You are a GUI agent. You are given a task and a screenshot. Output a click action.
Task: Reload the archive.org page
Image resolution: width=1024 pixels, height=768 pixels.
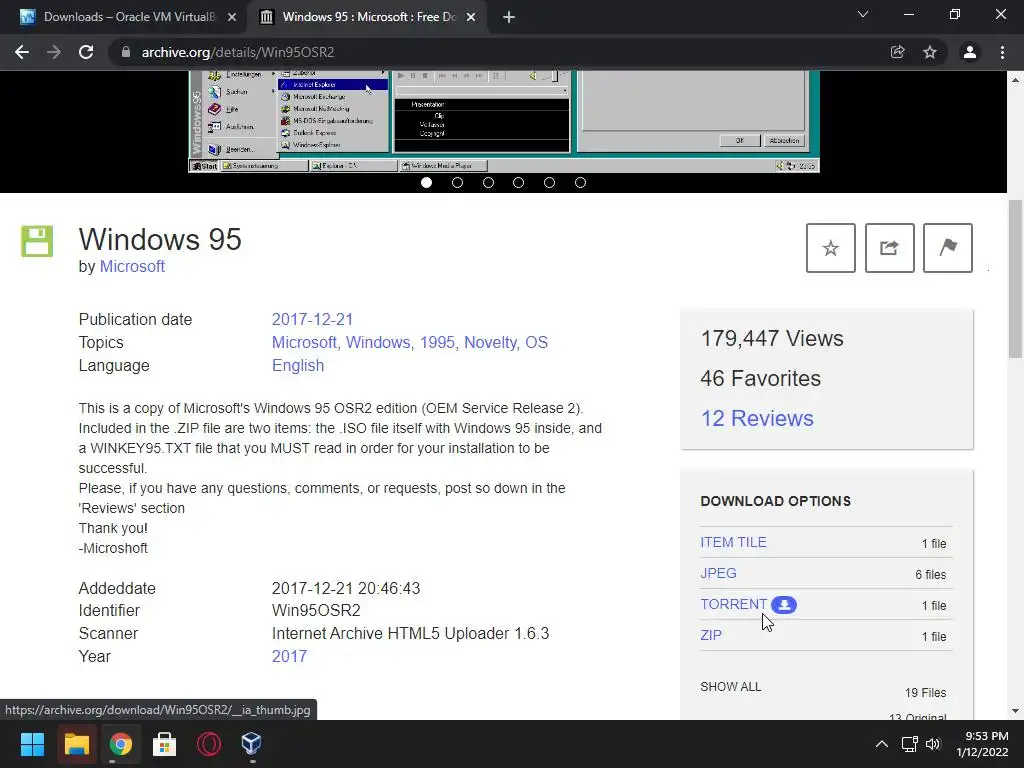click(x=86, y=52)
